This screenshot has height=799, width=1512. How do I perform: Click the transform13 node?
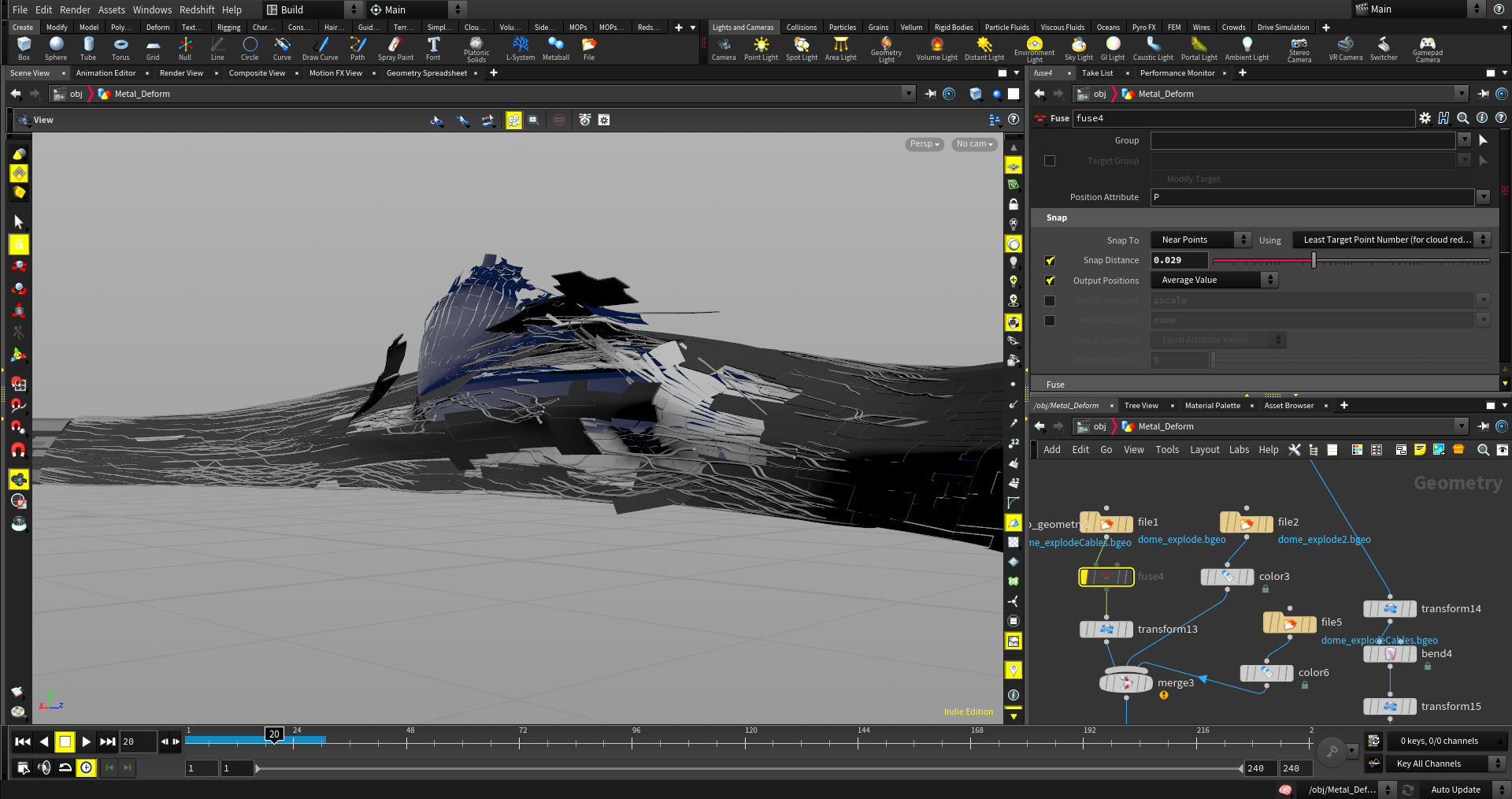tap(1106, 629)
